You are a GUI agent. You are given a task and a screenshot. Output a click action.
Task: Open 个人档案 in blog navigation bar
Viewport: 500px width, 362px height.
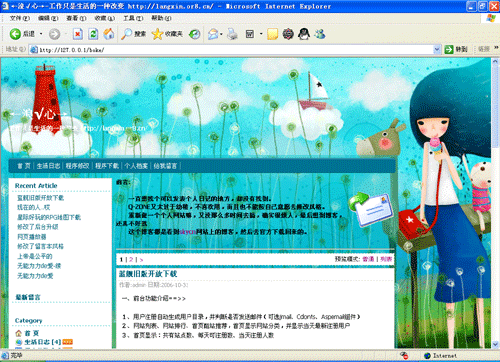click(136, 166)
